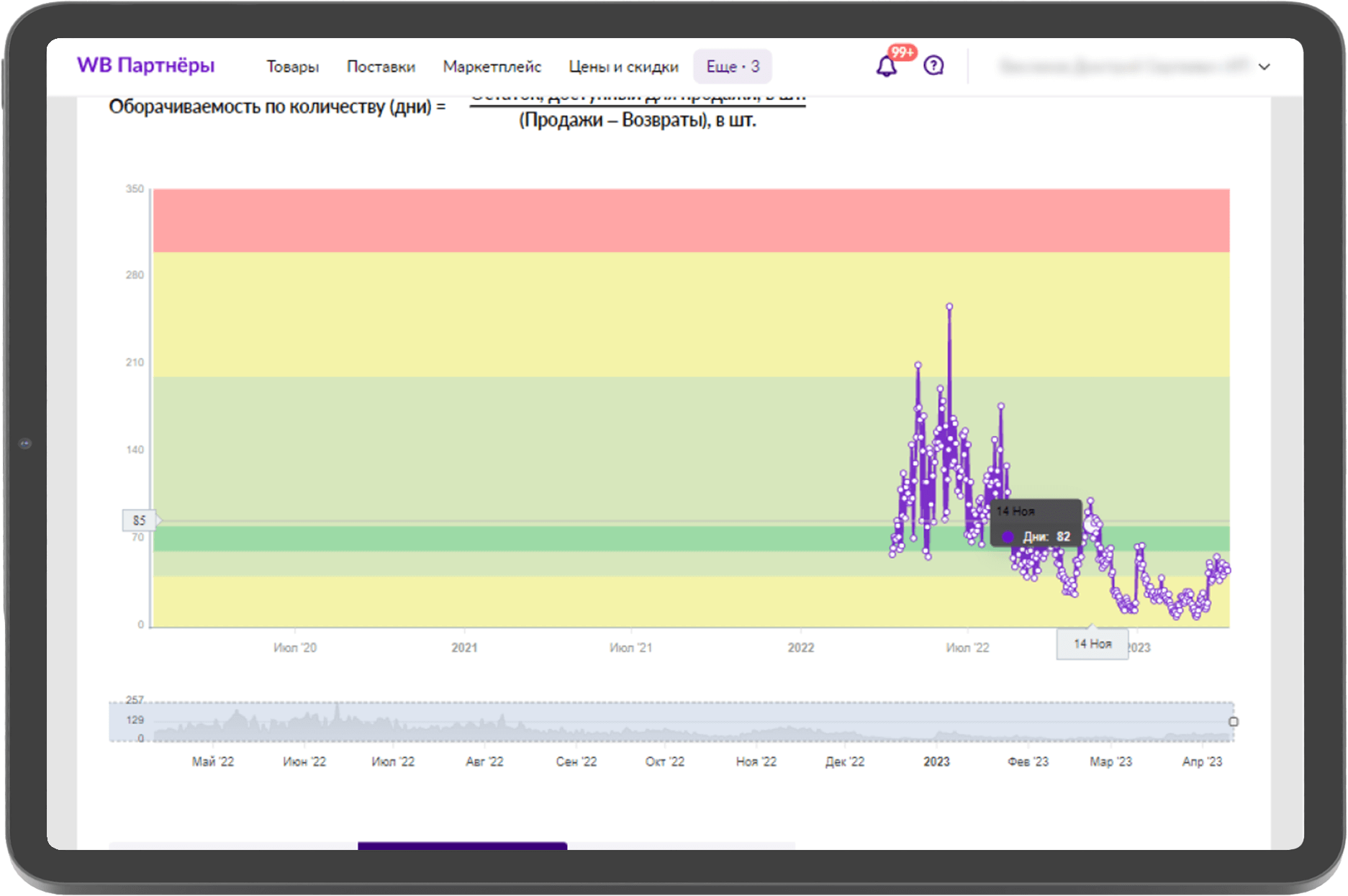Image resolution: width=1348 pixels, height=896 pixels.
Task: Open the help question mark icon
Action: coord(933,66)
